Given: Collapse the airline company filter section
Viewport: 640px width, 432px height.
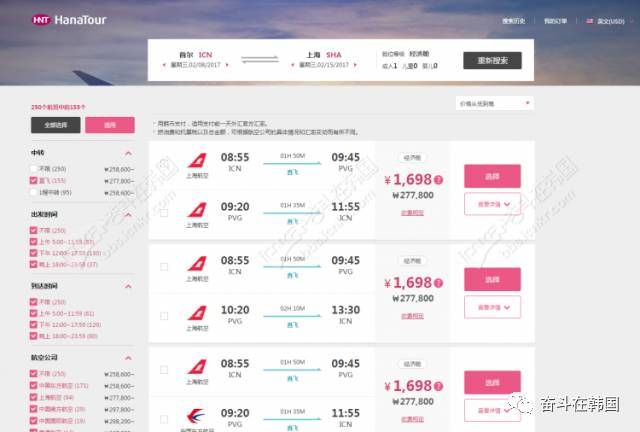Looking at the screenshot, I should (x=128, y=358).
